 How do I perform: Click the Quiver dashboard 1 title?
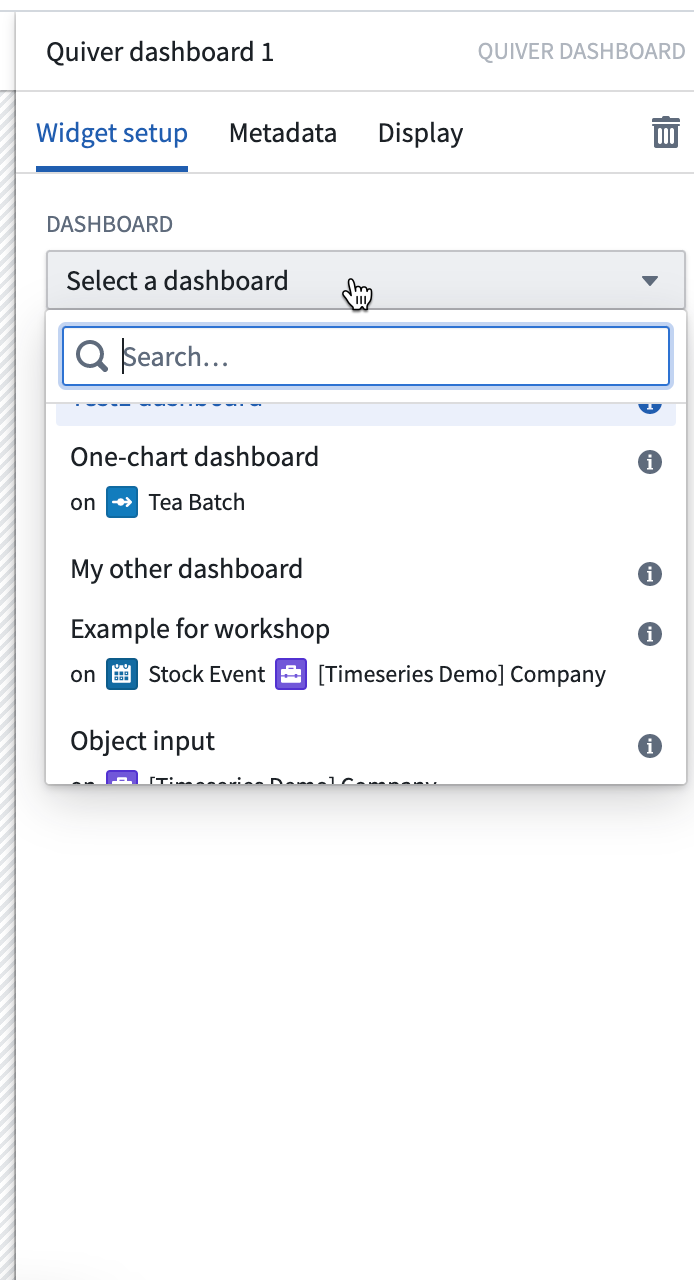(160, 52)
